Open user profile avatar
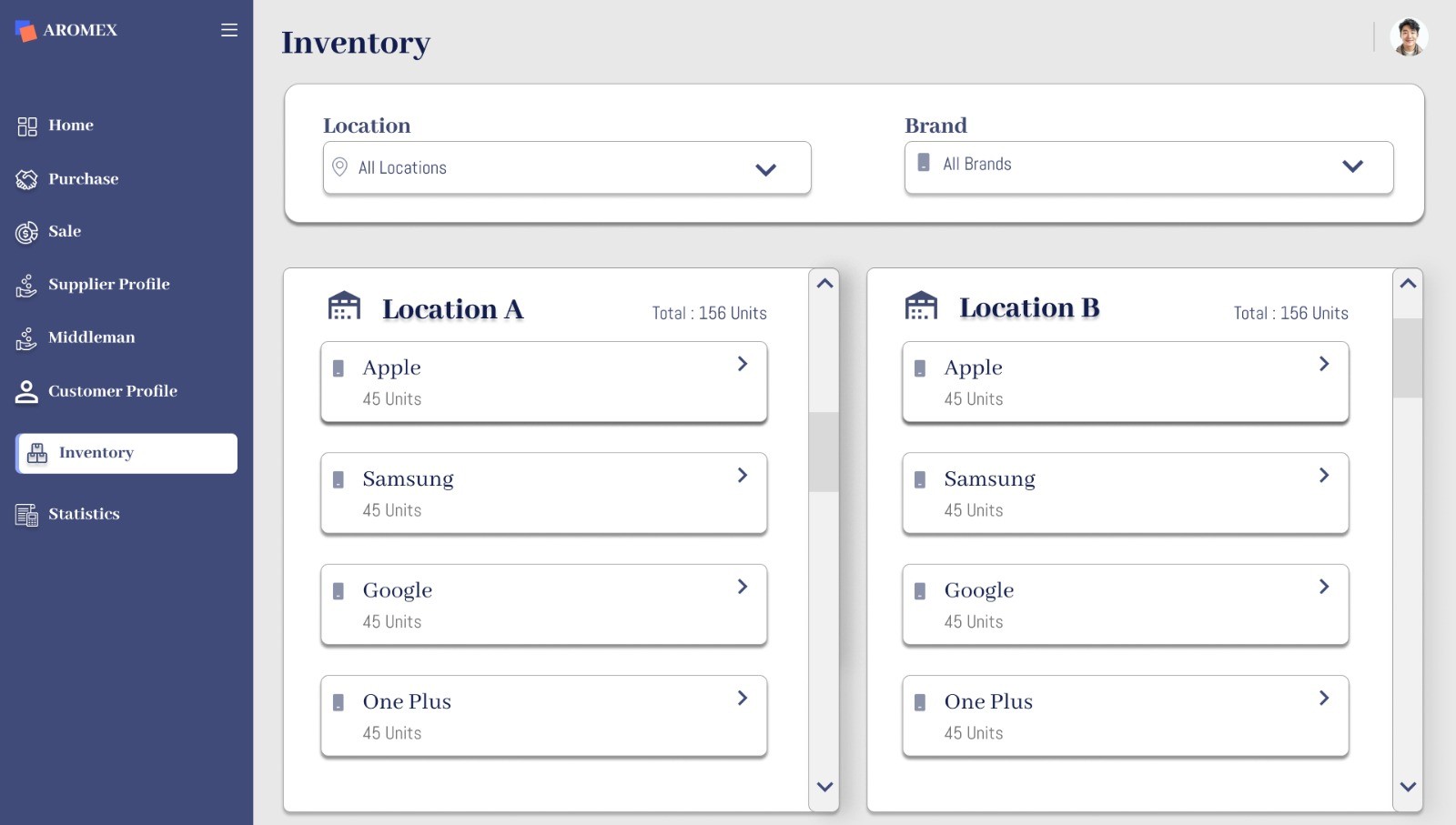The image size is (1456, 825). click(x=1408, y=37)
